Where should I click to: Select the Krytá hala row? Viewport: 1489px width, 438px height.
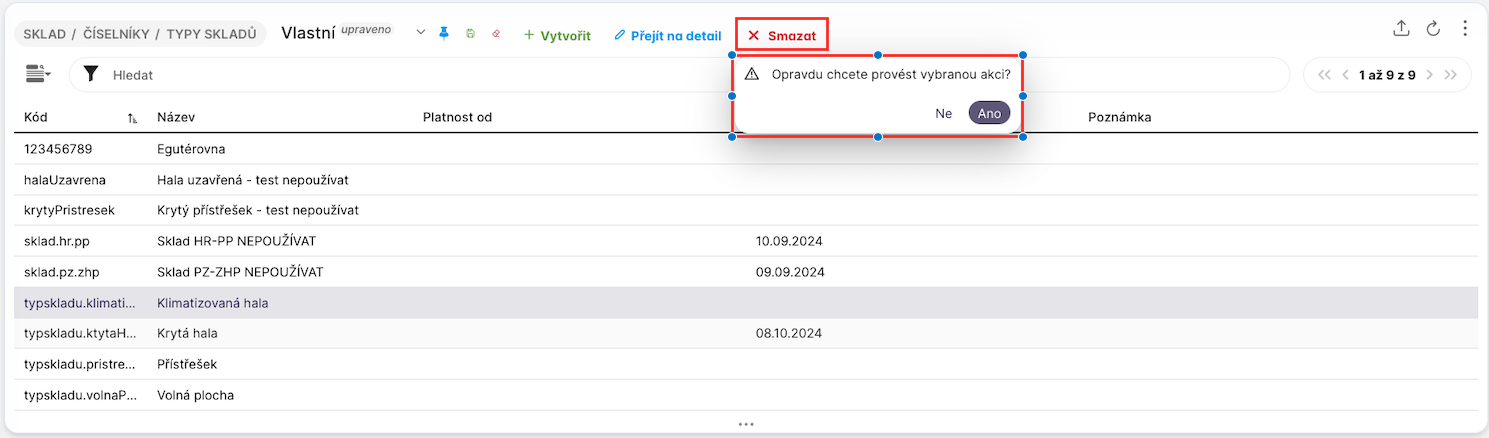point(188,333)
